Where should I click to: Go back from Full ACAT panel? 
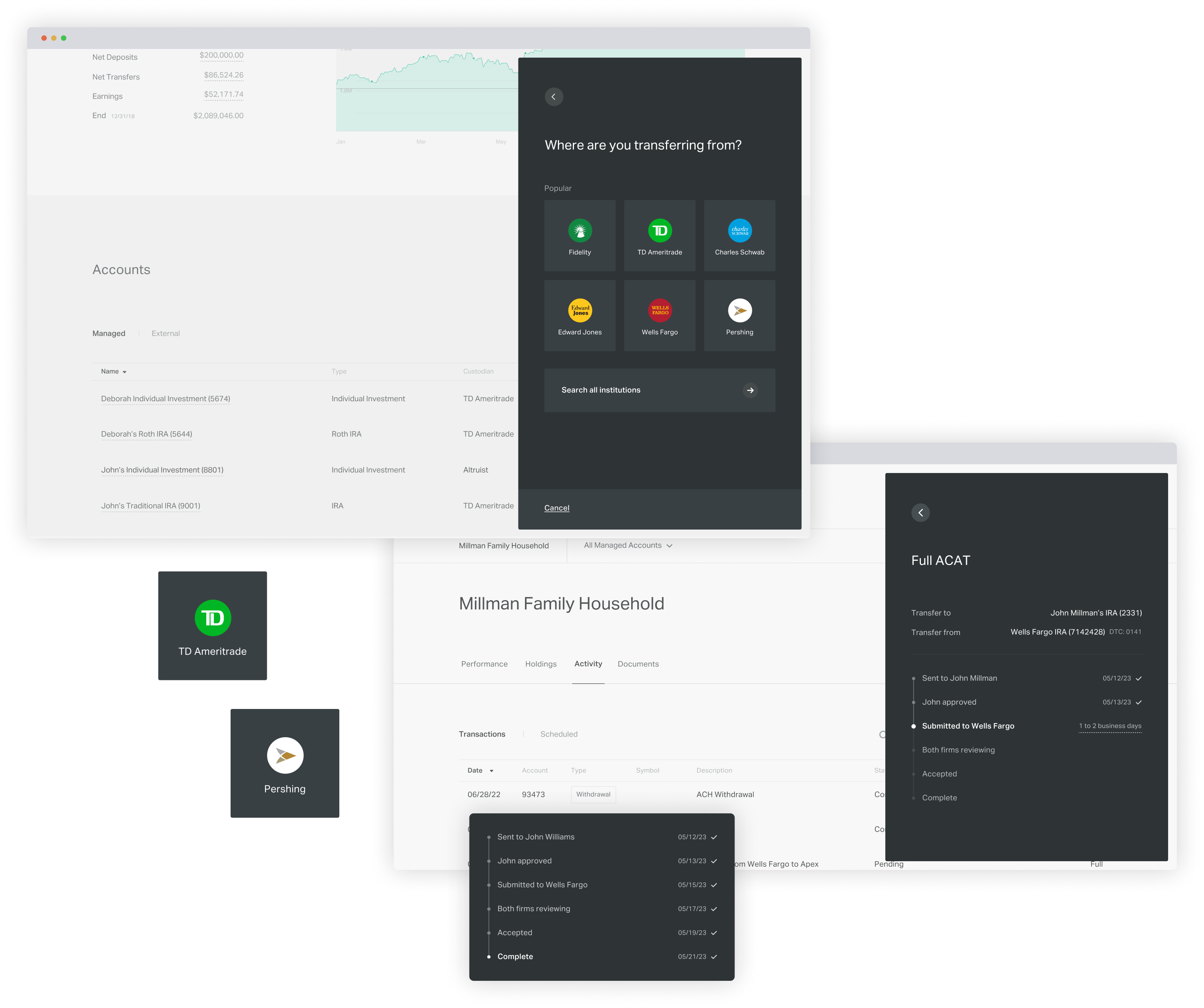920,512
